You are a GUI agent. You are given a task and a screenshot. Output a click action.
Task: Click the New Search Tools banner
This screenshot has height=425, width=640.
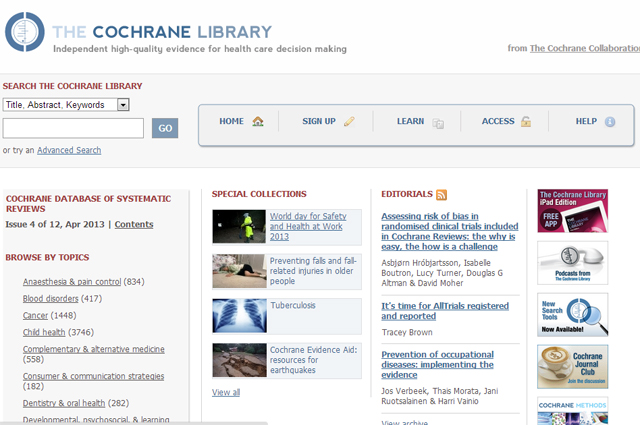[573, 315]
